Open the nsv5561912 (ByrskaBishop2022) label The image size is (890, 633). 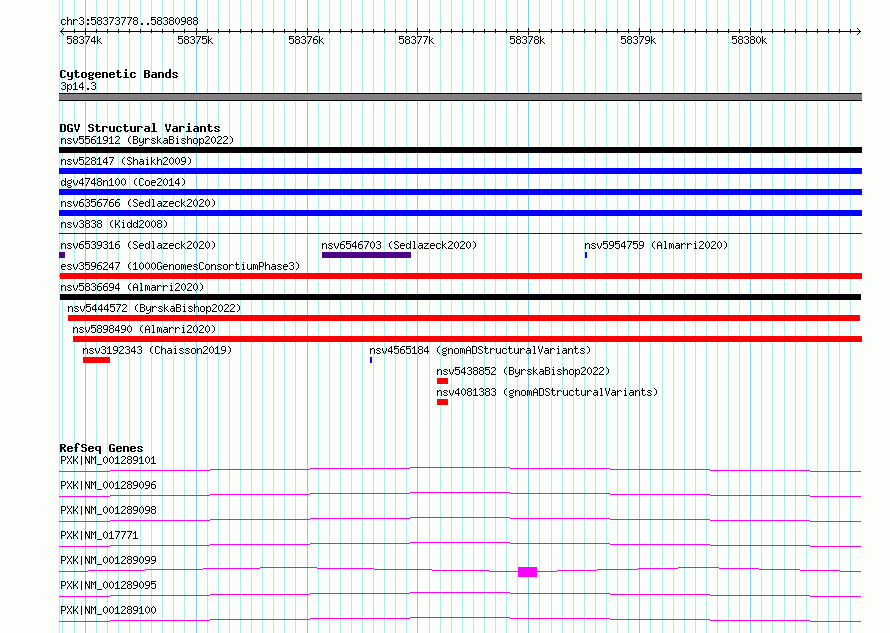(x=147, y=140)
